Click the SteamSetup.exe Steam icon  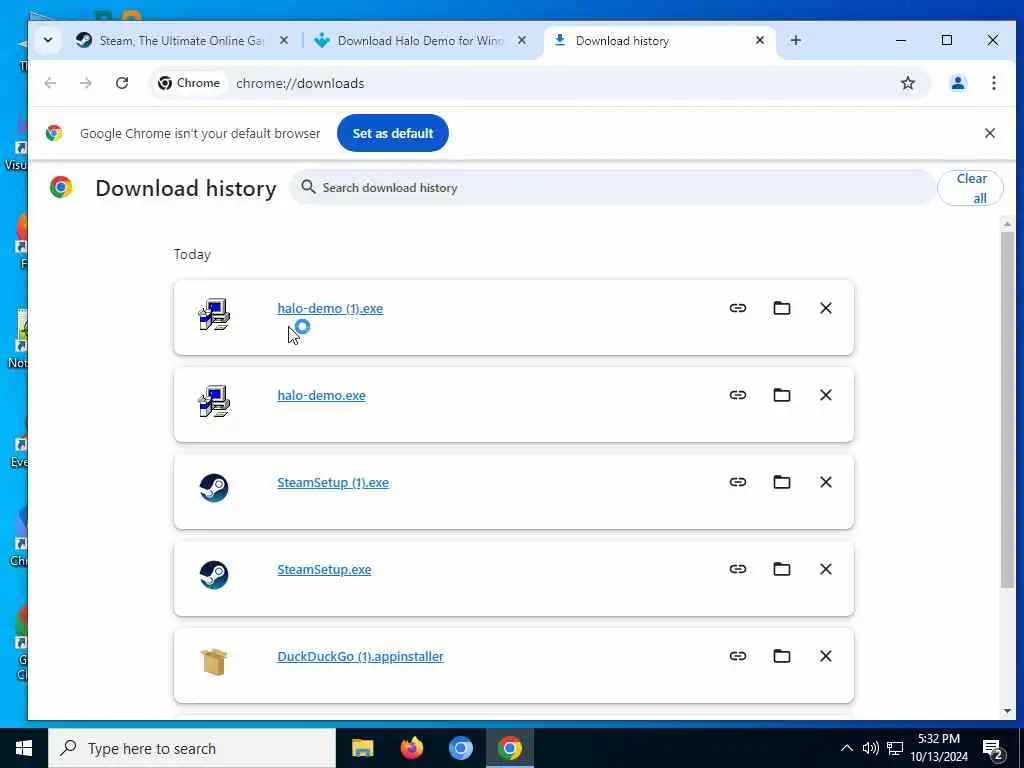(x=214, y=575)
